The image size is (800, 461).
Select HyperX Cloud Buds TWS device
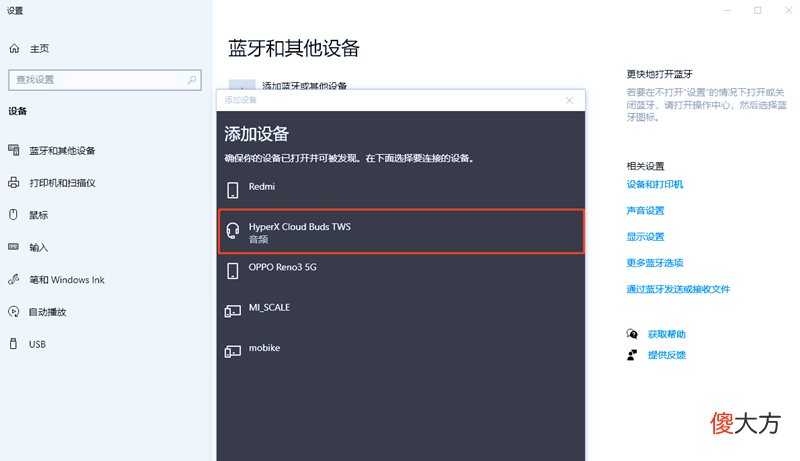[x=401, y=231]
